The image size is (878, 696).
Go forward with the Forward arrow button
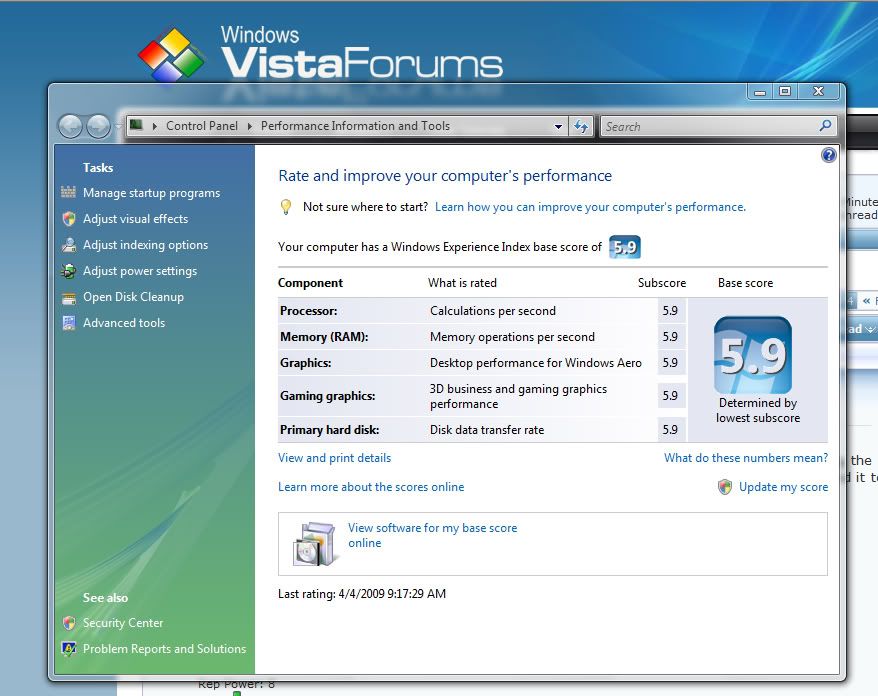(x=99, y=127)
